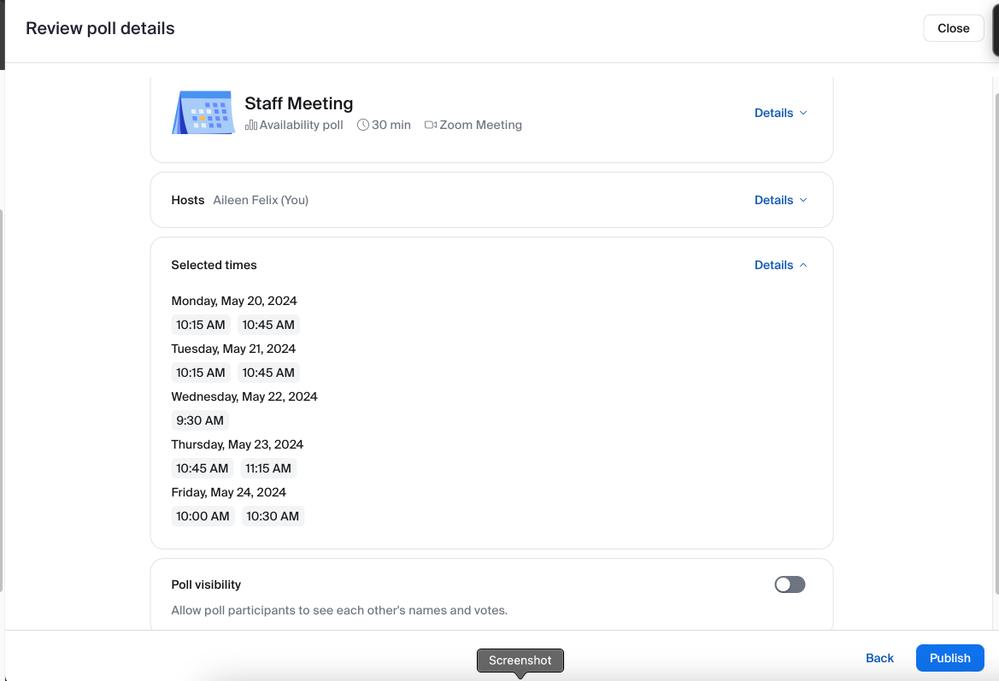Collapse Details for Selected times
Viewport: 999px width, 681px height.
click(x=781, y=265)
